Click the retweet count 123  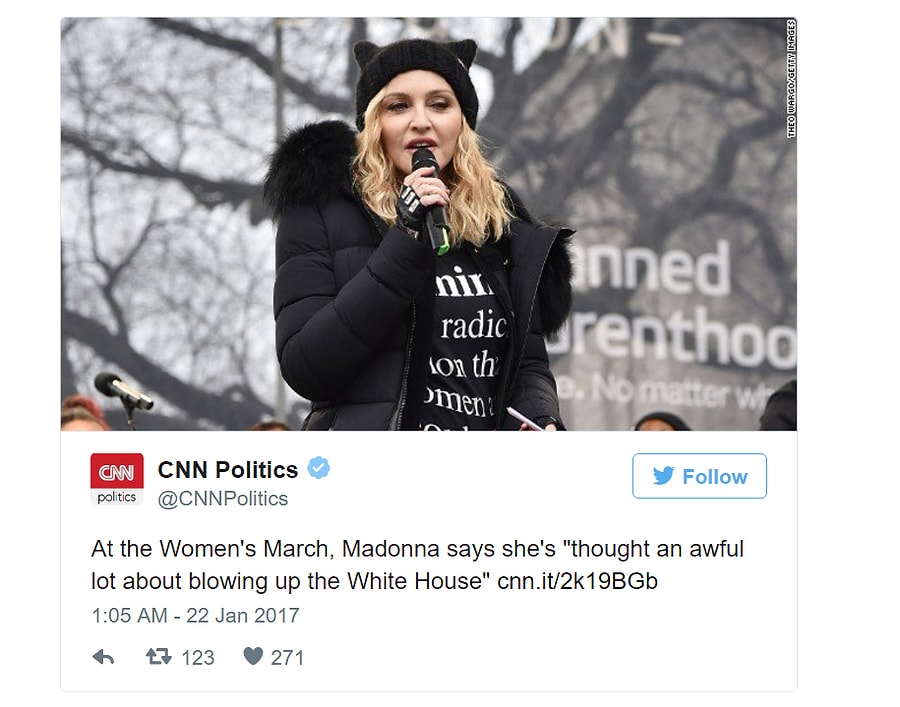(x=197, y=658)
